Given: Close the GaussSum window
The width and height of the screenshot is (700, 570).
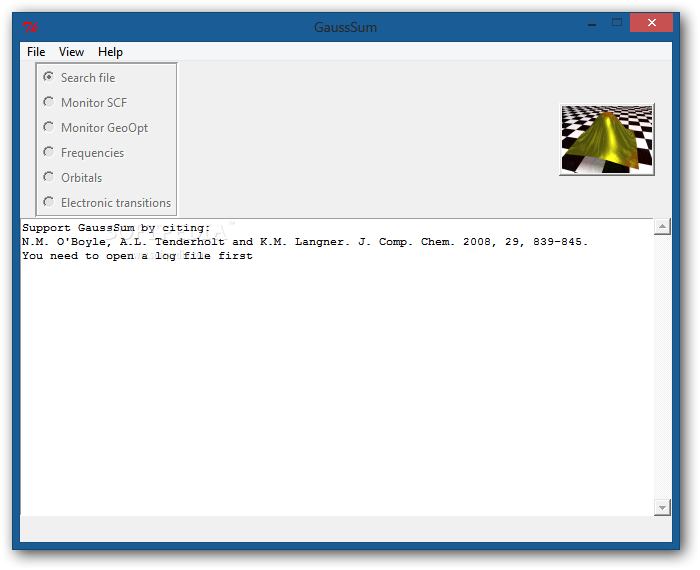Looking at the screenshot, I should [651, 23].
